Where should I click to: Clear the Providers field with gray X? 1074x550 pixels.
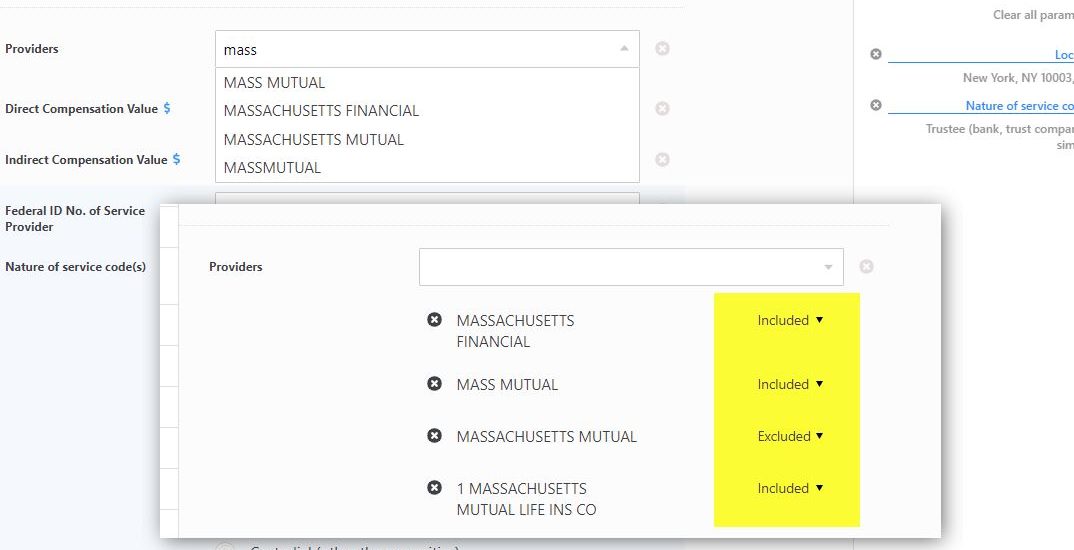(662, 49)
